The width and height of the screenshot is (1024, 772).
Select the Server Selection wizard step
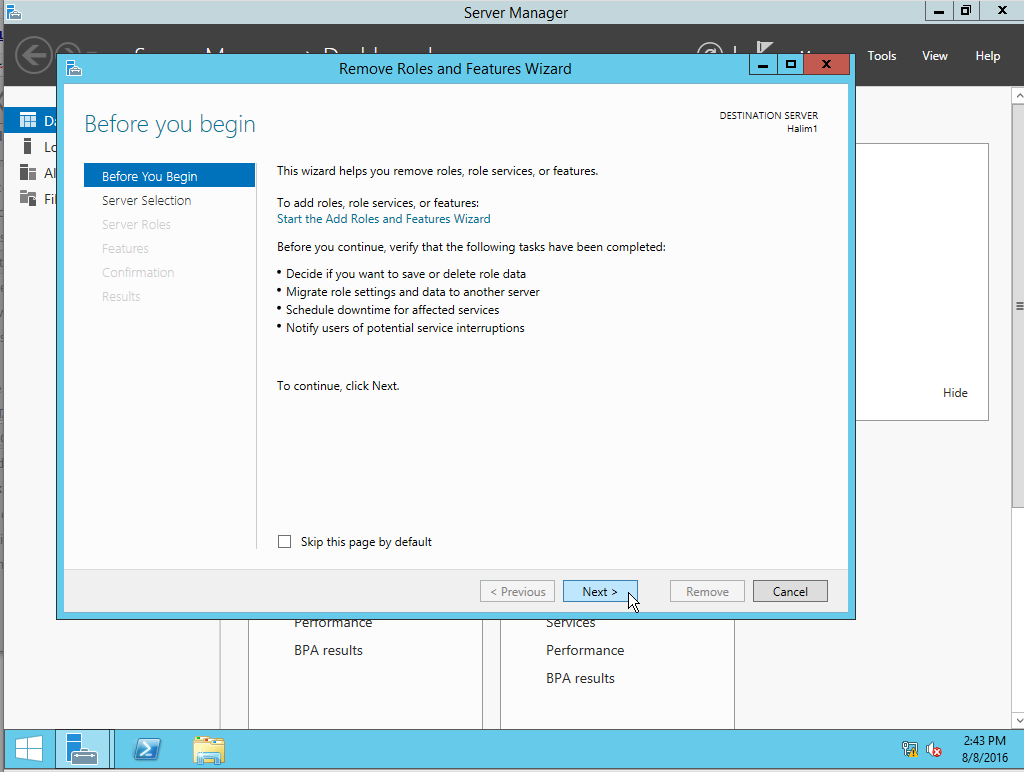click(146, 200)
